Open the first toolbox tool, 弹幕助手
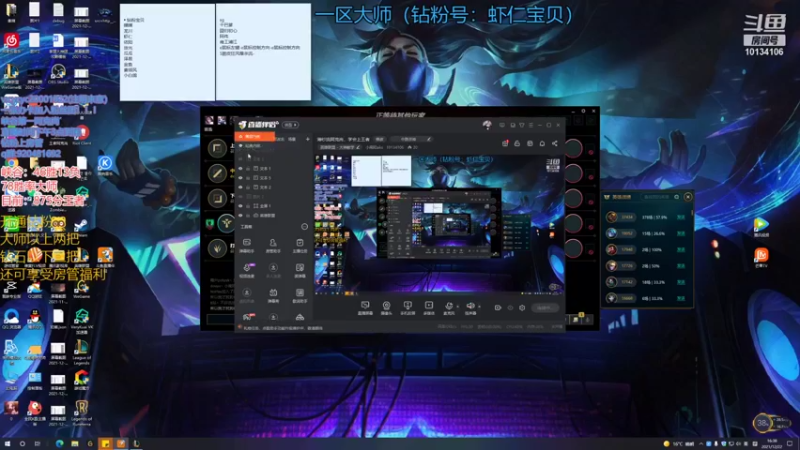Image resolution: width=800 pixels, height=450 pixels. point(247,245)
